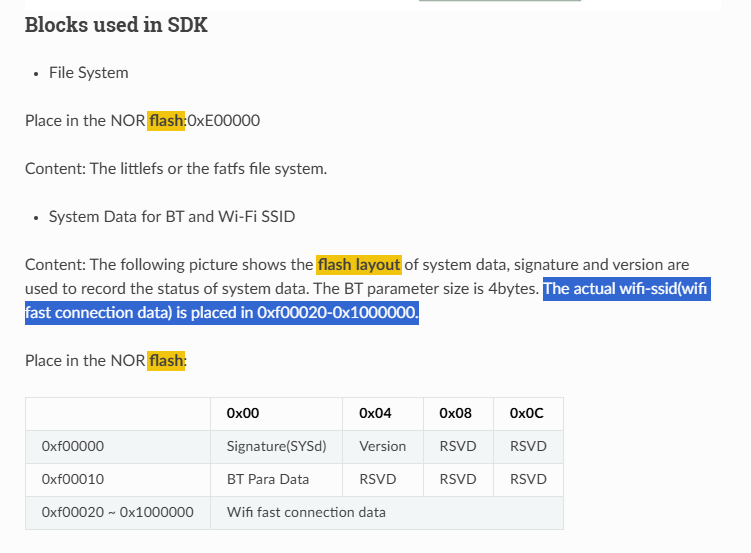
Task: Click the '0xf00020 ~ 0x1000000' cell
Action: (x=118, y=512)
